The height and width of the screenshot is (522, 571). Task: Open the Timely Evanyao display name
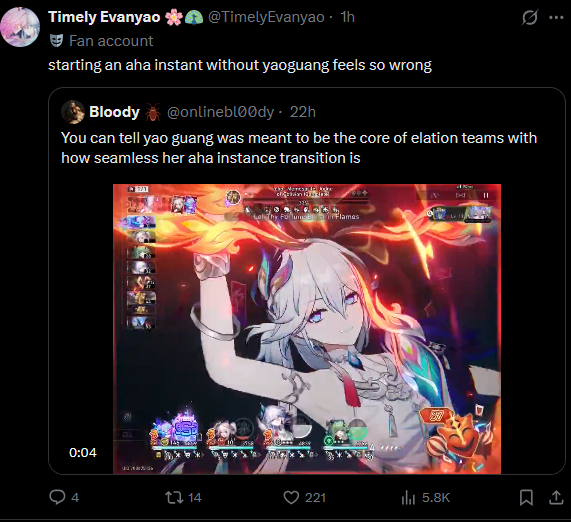tap(104, 17)
